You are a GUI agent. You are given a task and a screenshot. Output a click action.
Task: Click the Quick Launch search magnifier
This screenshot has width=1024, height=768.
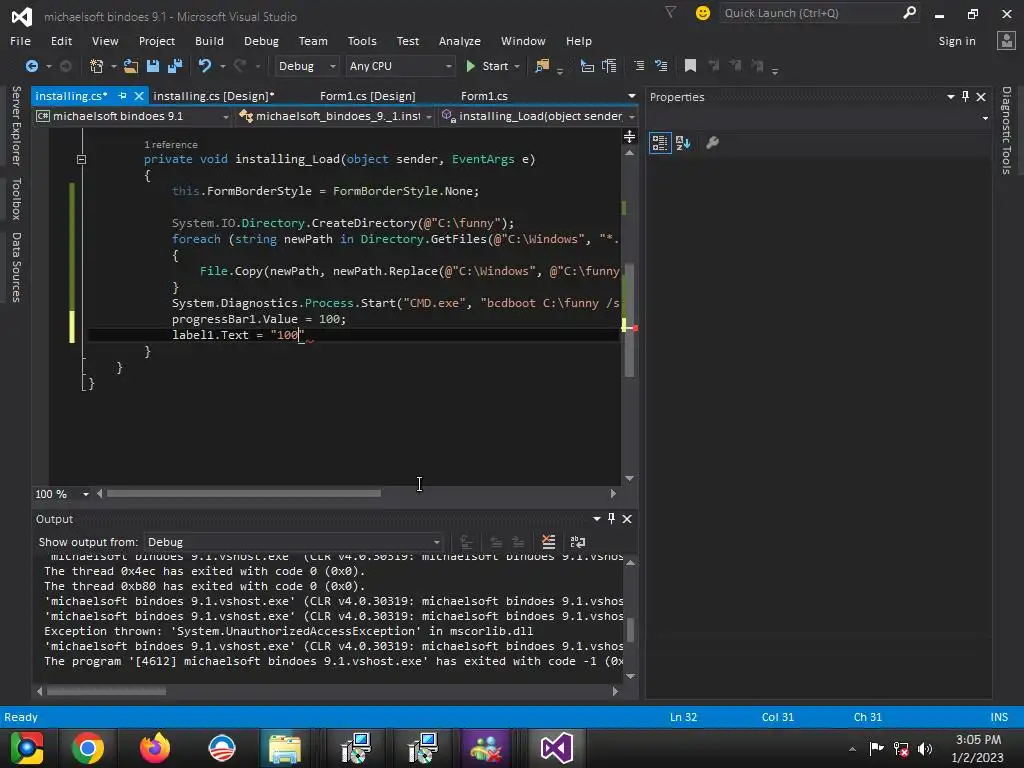[909, 12]
